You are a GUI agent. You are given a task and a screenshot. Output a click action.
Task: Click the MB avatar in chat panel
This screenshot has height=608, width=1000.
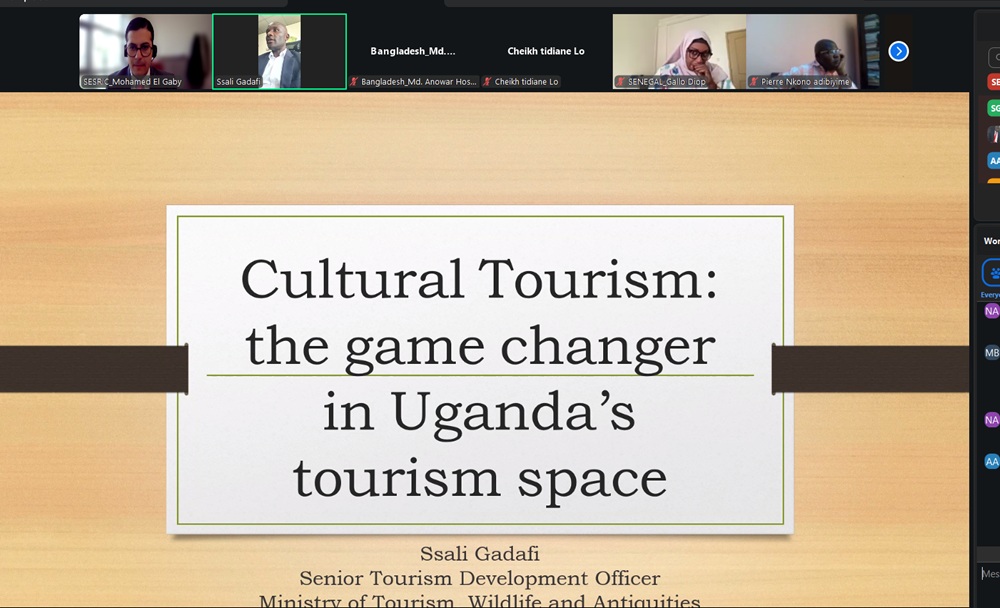point(991,353)
